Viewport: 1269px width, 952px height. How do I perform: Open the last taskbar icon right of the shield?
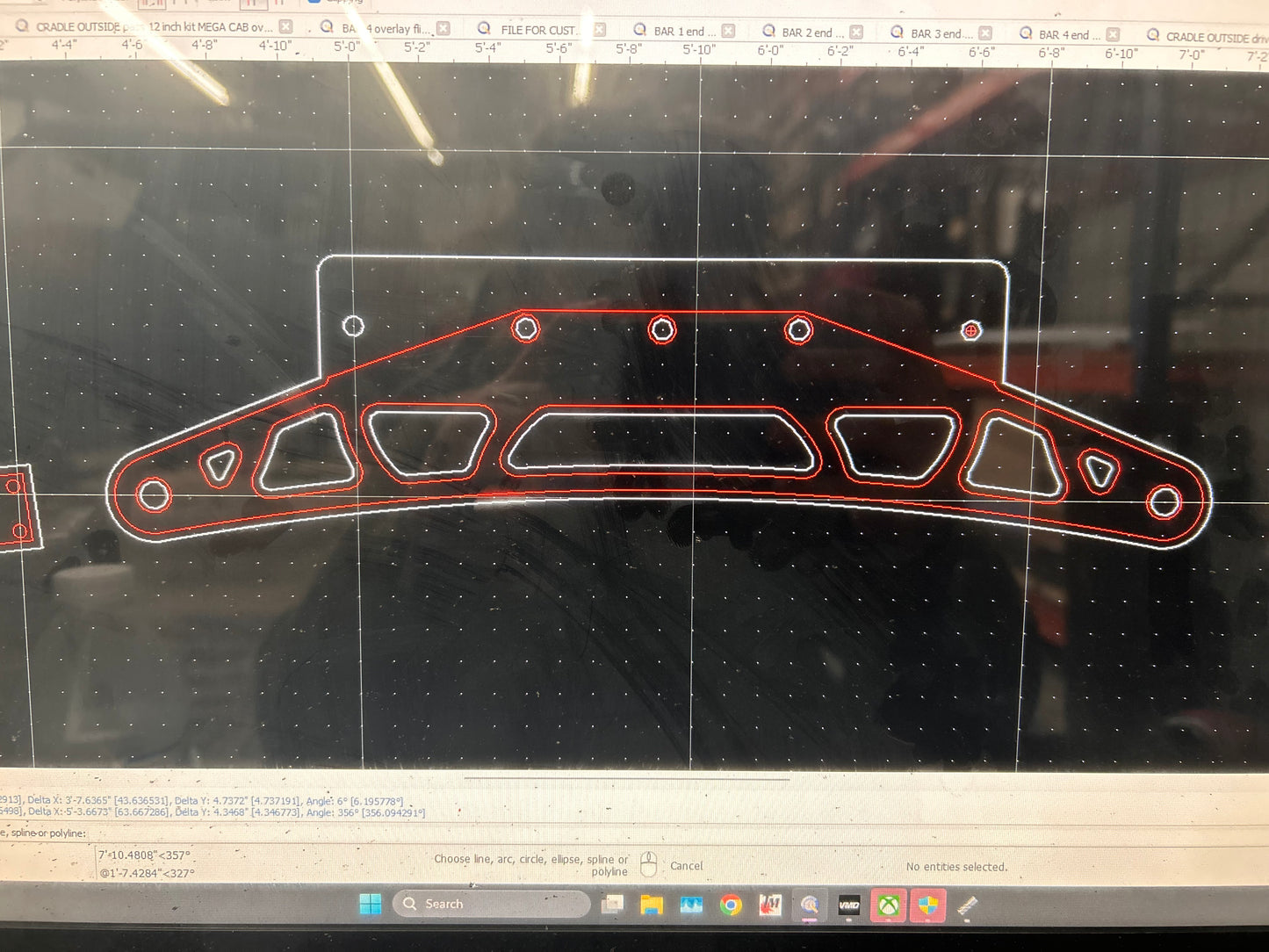point(968,905)
